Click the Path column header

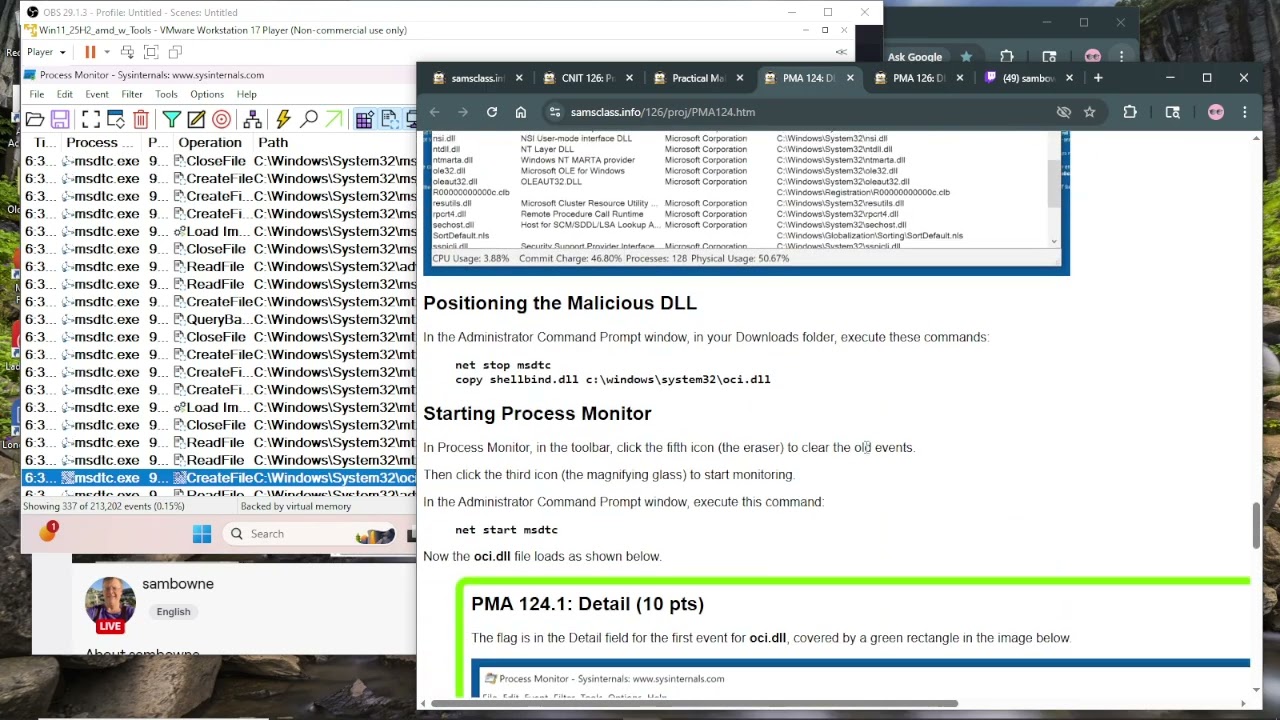click(x=272, y=142)
